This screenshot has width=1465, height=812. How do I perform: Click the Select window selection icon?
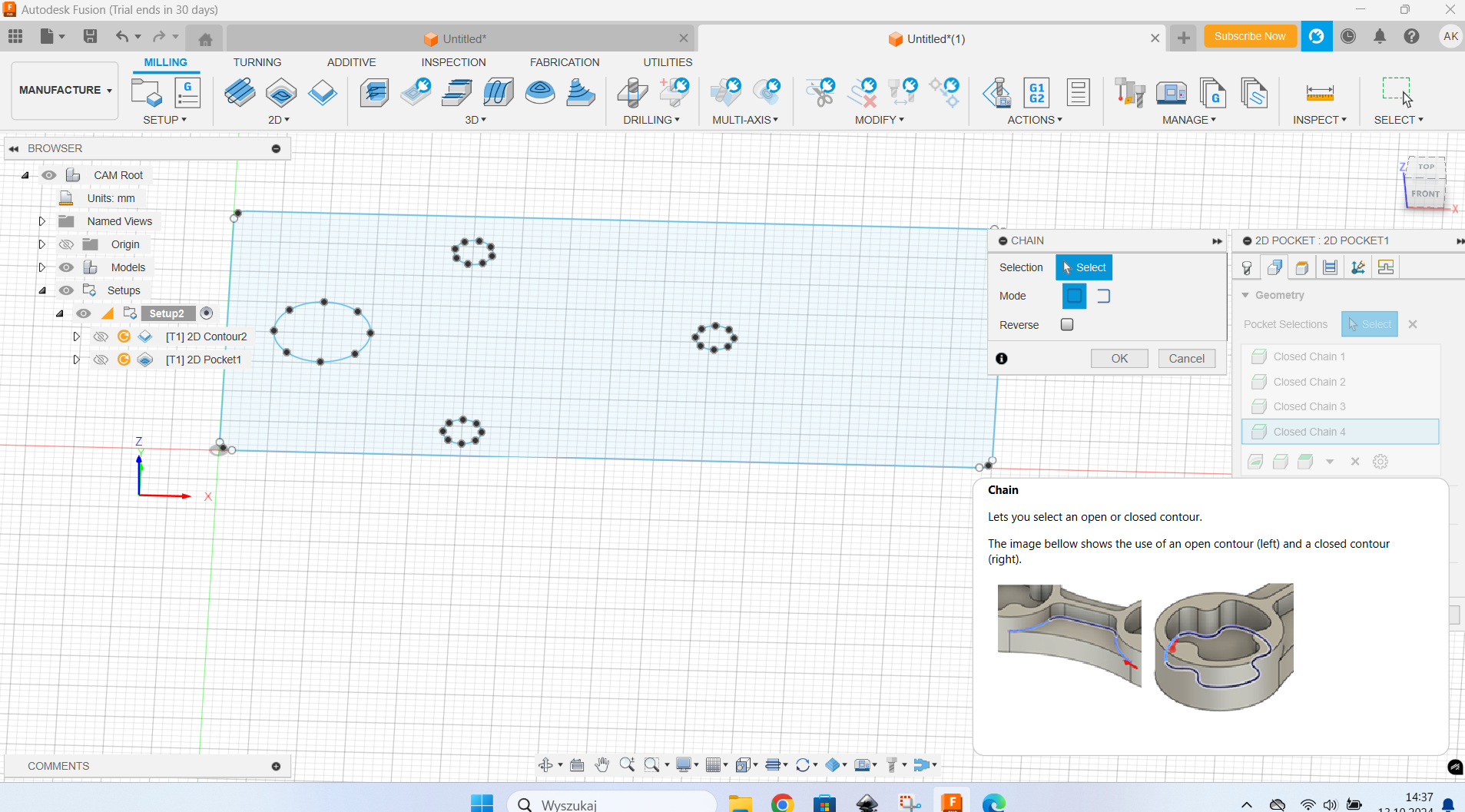1398,91
